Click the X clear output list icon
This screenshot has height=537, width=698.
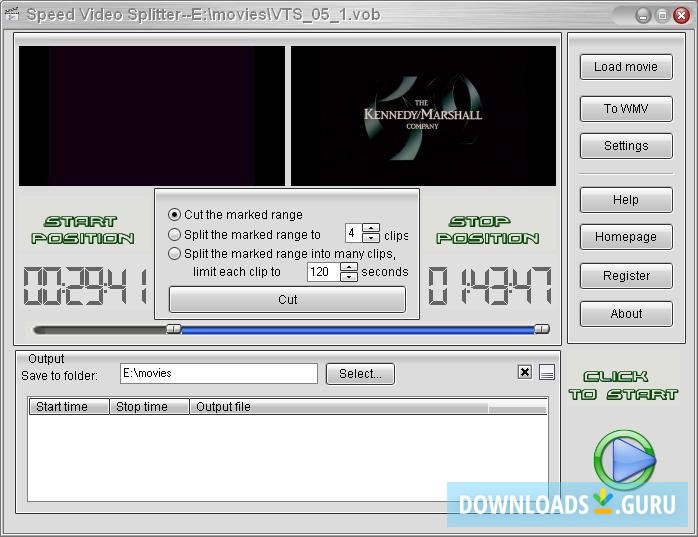(525, 372)
